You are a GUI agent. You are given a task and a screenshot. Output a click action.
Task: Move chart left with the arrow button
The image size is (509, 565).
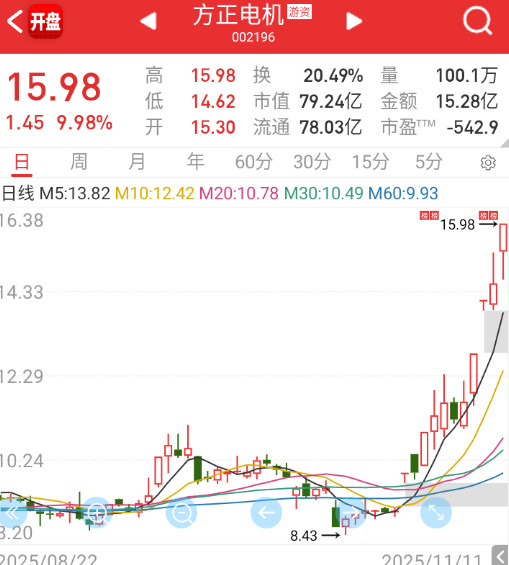coord(266,513)
